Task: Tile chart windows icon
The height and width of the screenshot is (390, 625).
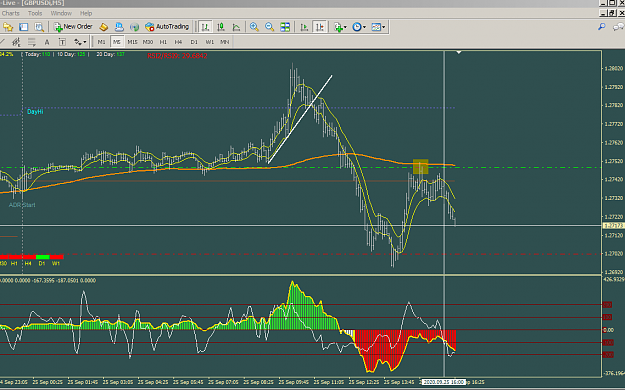Action: pyautogui.click(x=285, y=27)
